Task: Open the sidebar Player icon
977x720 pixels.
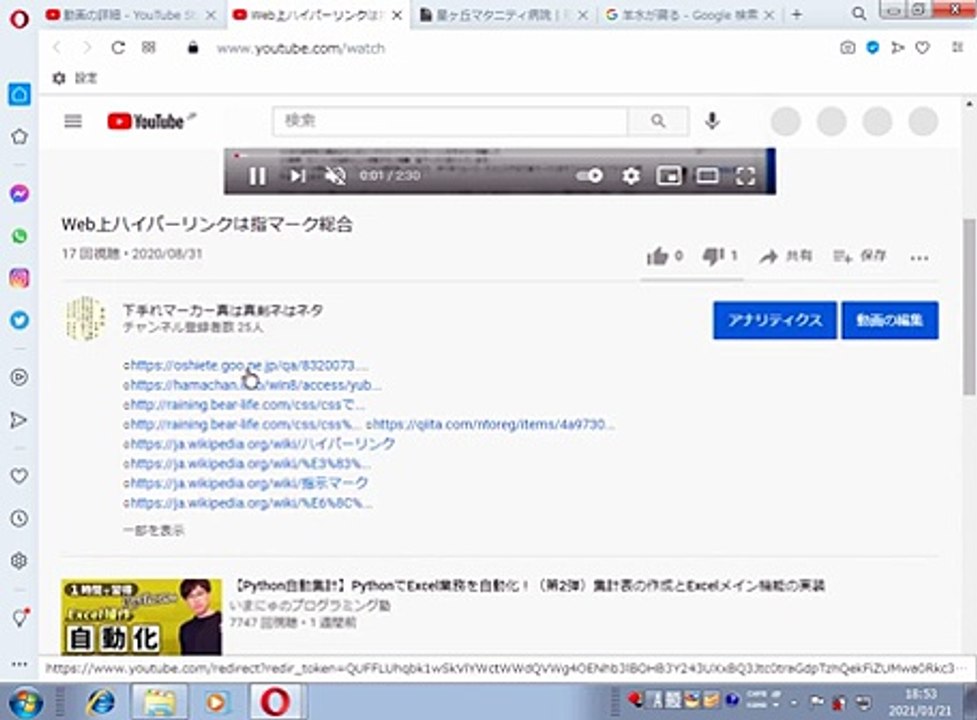Action: tap(19, 377)
